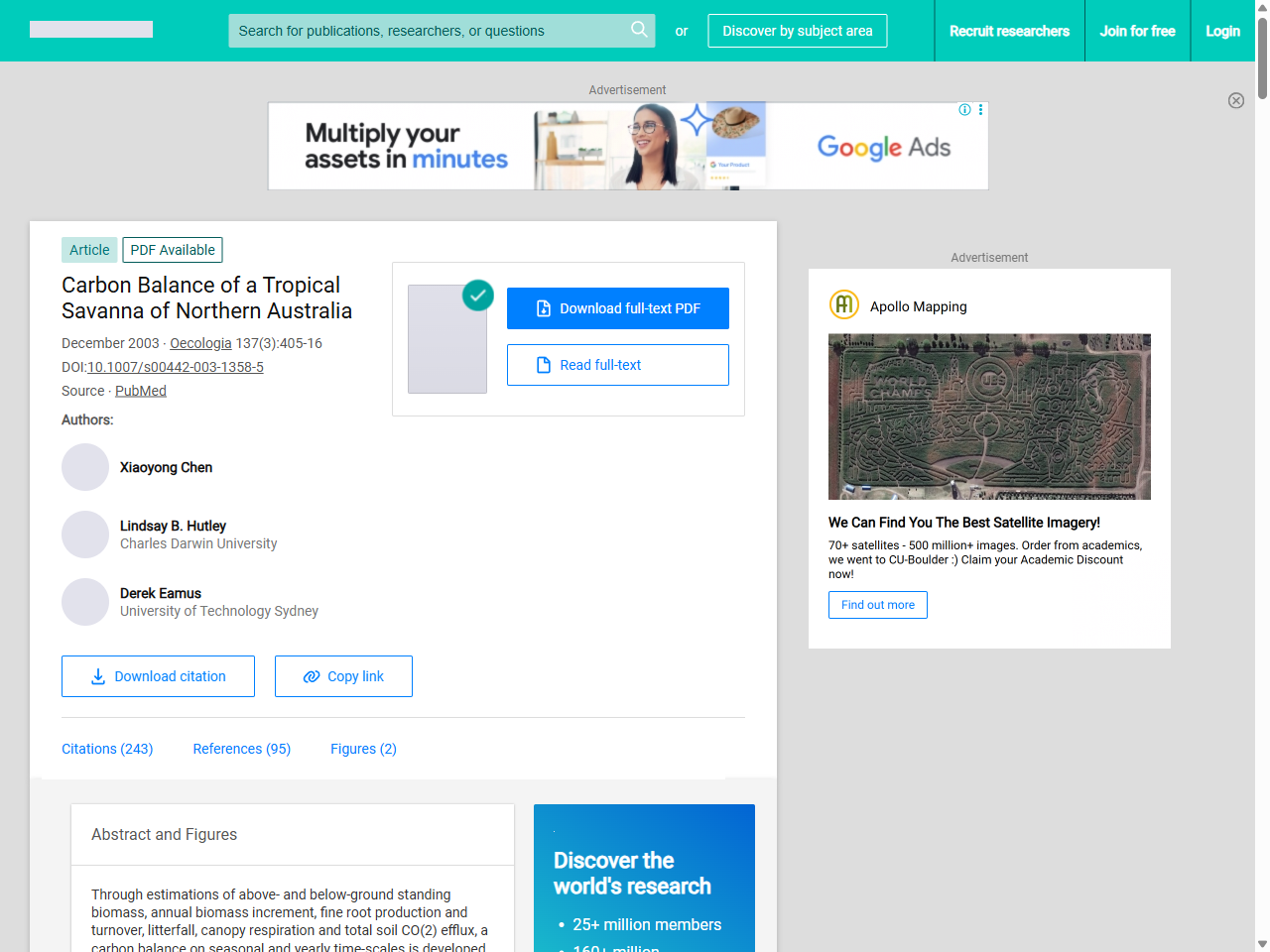Click the Google Ads banner advertisement
The height and width of the screenshot is (952, 1270).
pyautogui.click(x=628, y=146)
